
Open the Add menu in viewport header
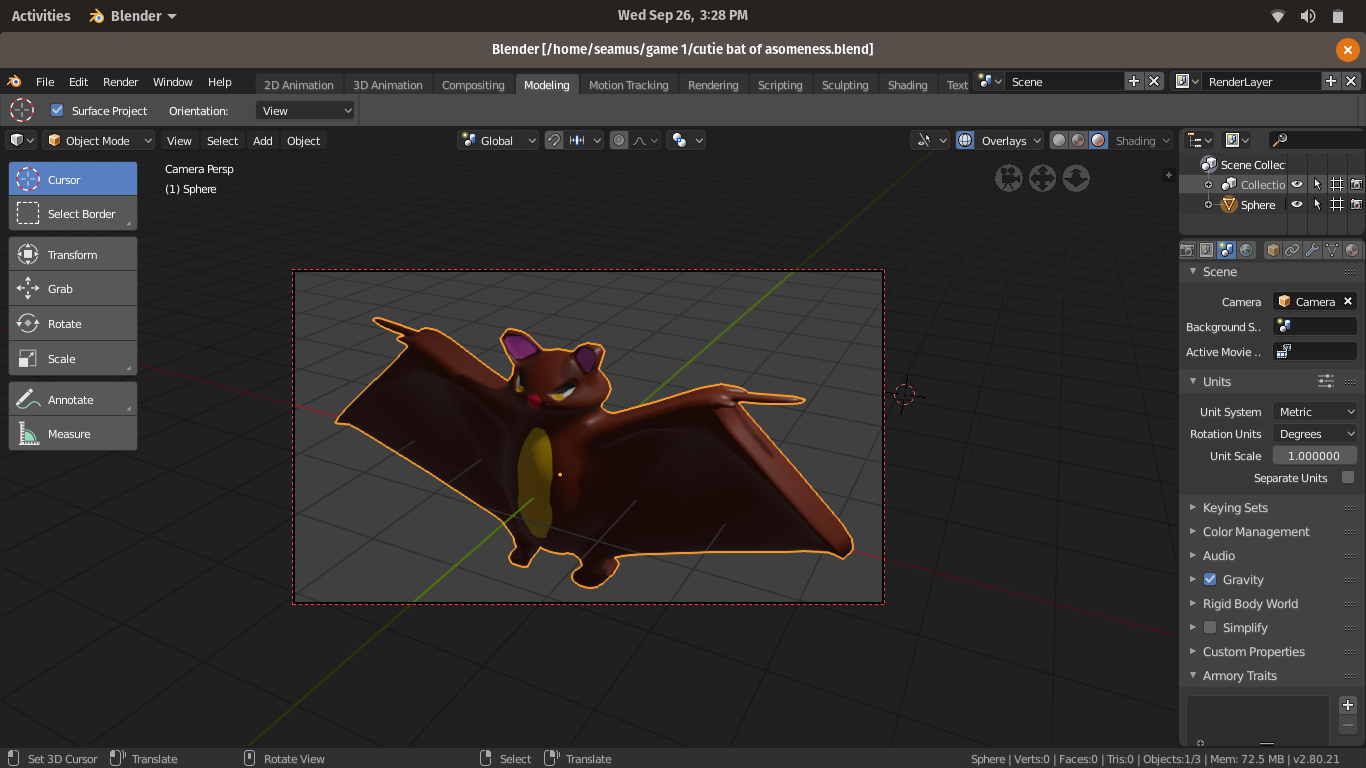(x=262, y=141)
